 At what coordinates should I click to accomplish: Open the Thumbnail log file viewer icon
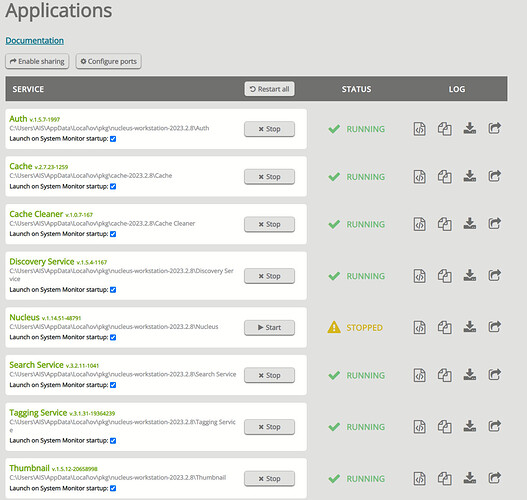click(x=419, y=478)
